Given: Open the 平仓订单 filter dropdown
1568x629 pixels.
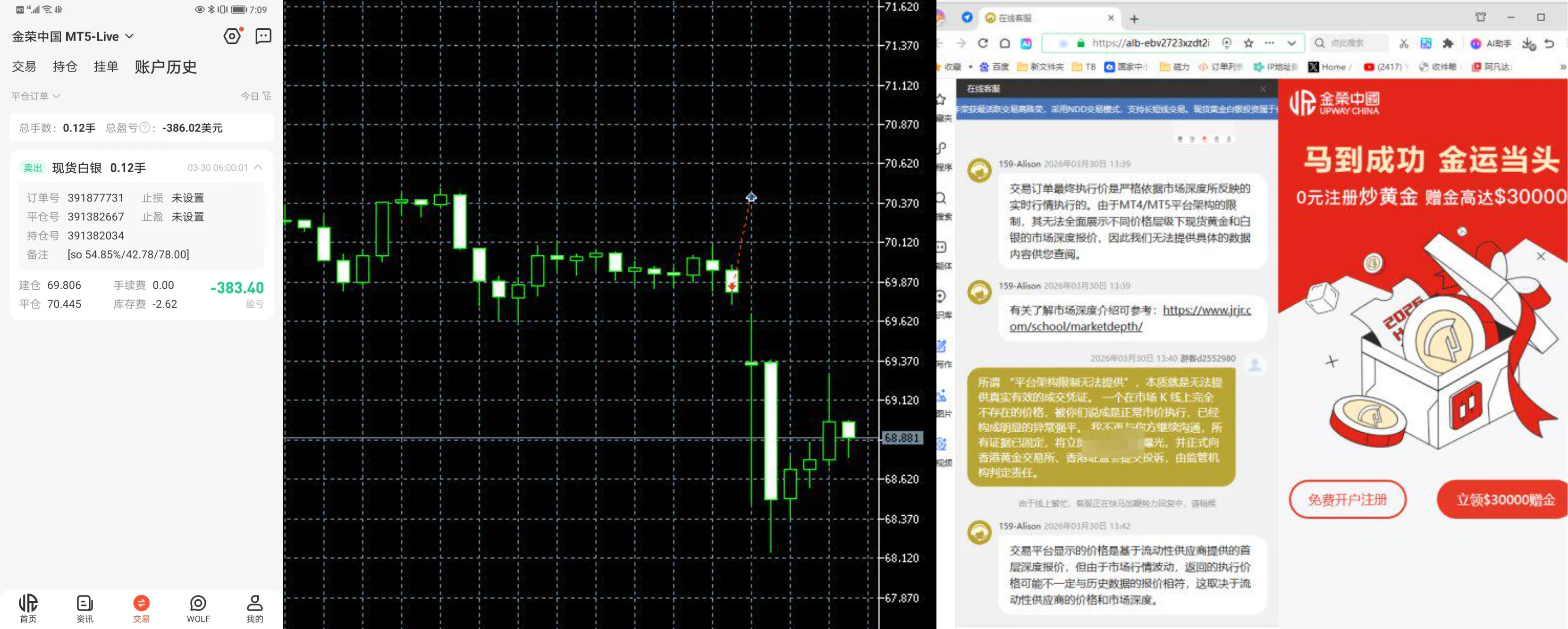Looking at the screenshot, I should tap(35, 96).
